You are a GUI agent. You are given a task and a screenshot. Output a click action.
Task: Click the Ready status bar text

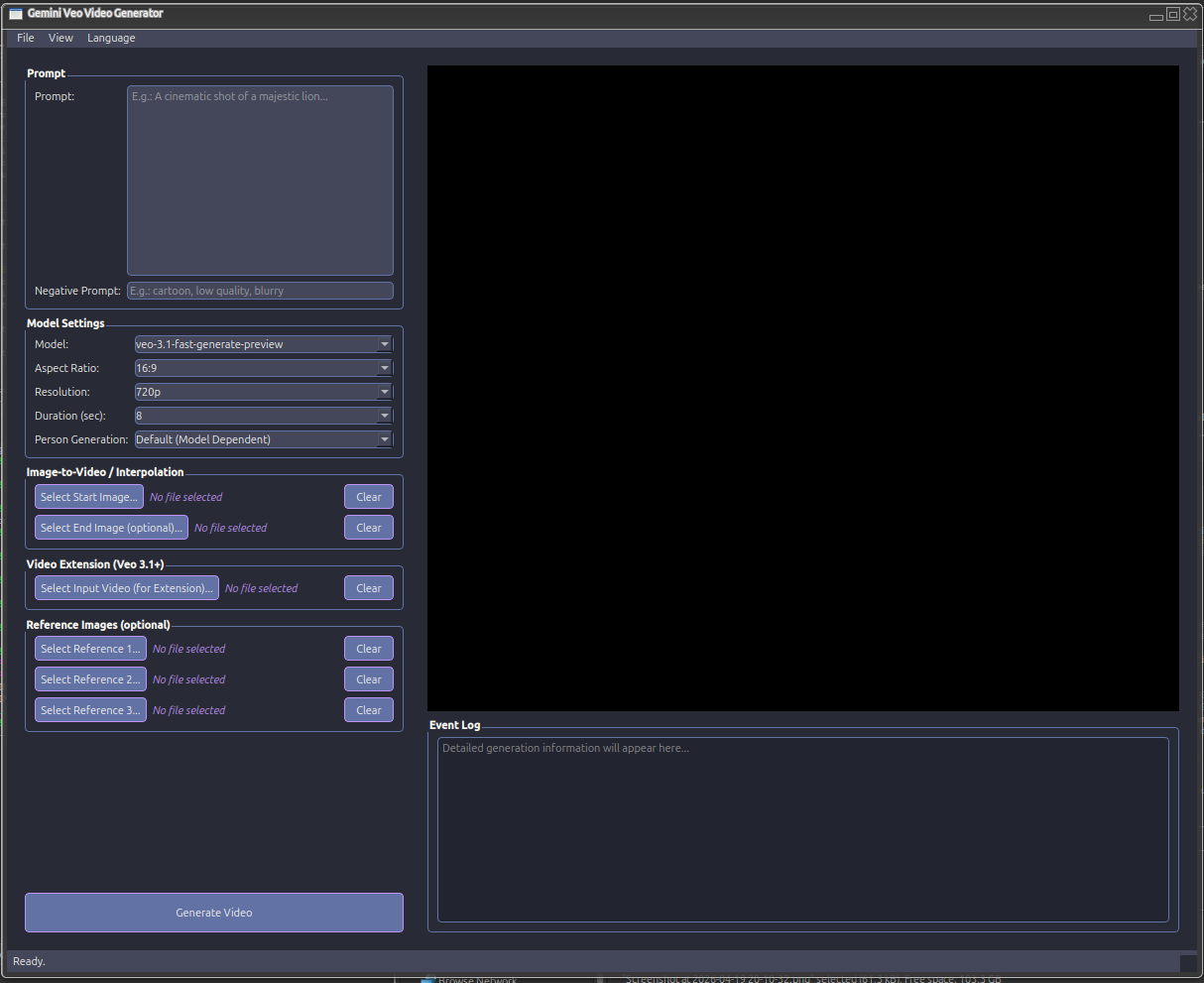pyautogui.click(x=29, y=961)
